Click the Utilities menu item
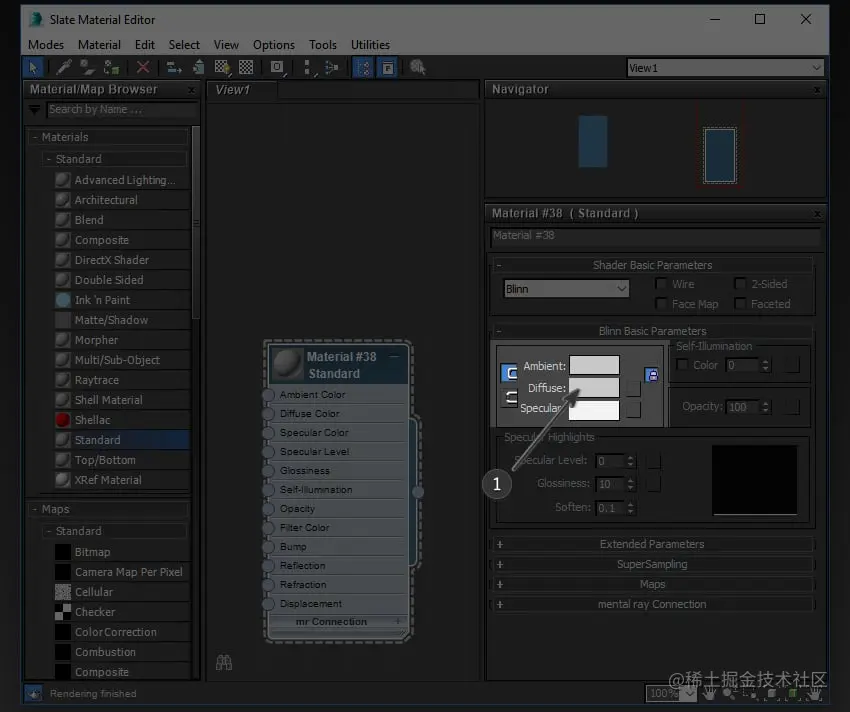 point(370,44)
